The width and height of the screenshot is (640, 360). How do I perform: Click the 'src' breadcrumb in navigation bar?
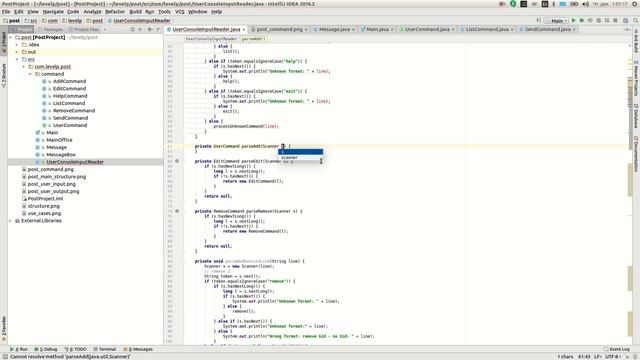(x=33, y=20)
